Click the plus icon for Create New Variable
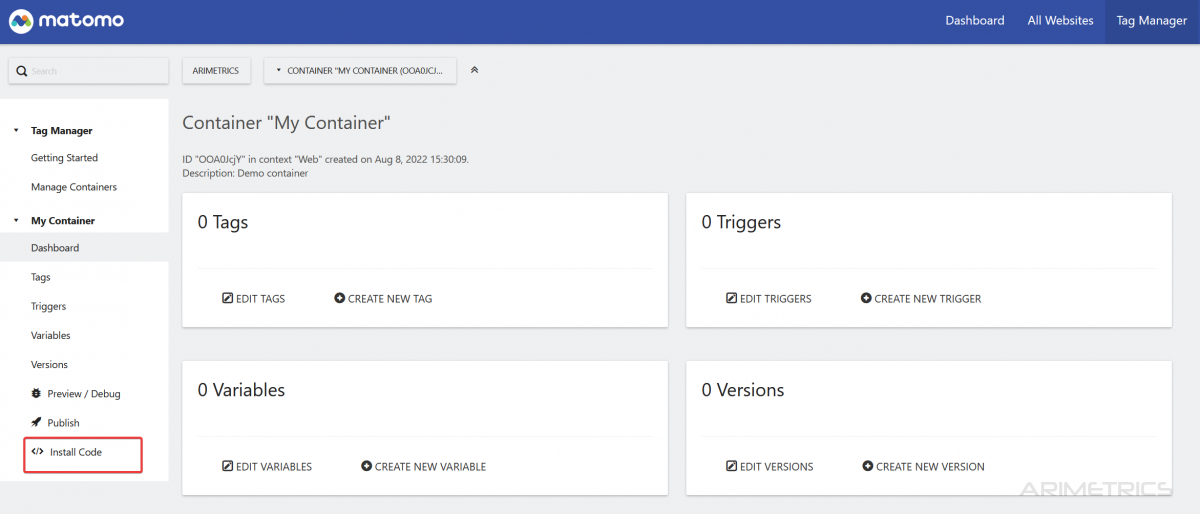This screenshot has height=514, width=1200. click(366, 467)
